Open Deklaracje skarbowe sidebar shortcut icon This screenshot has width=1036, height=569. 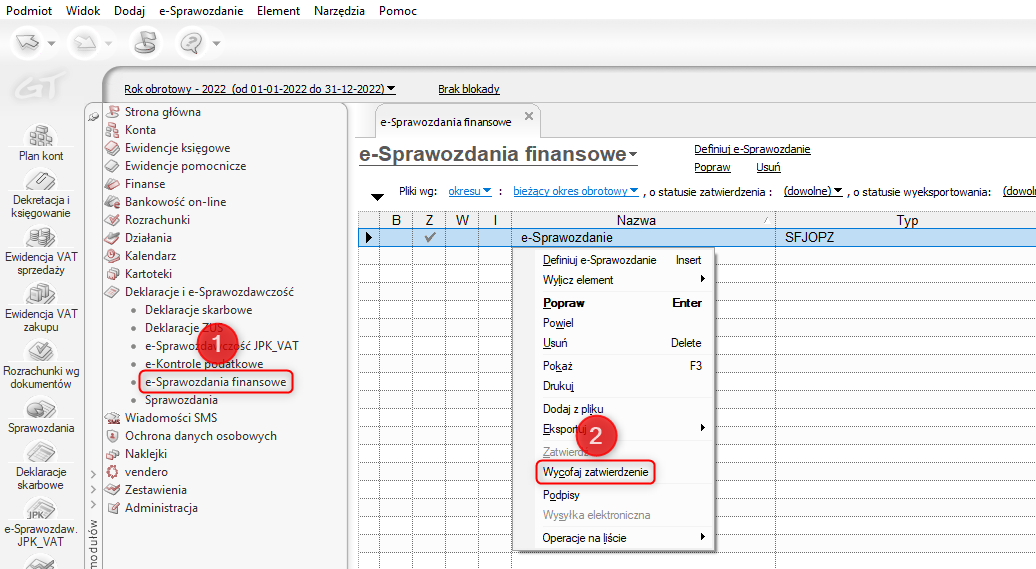40,455
